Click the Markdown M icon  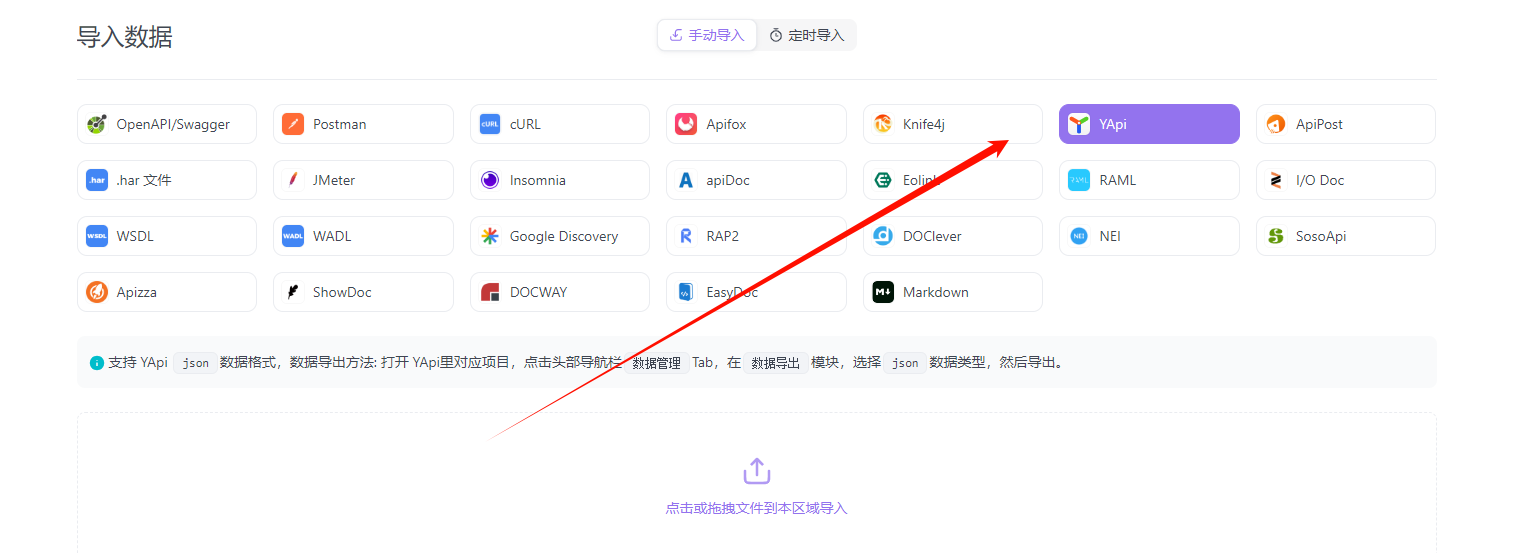pyautogui.click(x=883, y=292)
